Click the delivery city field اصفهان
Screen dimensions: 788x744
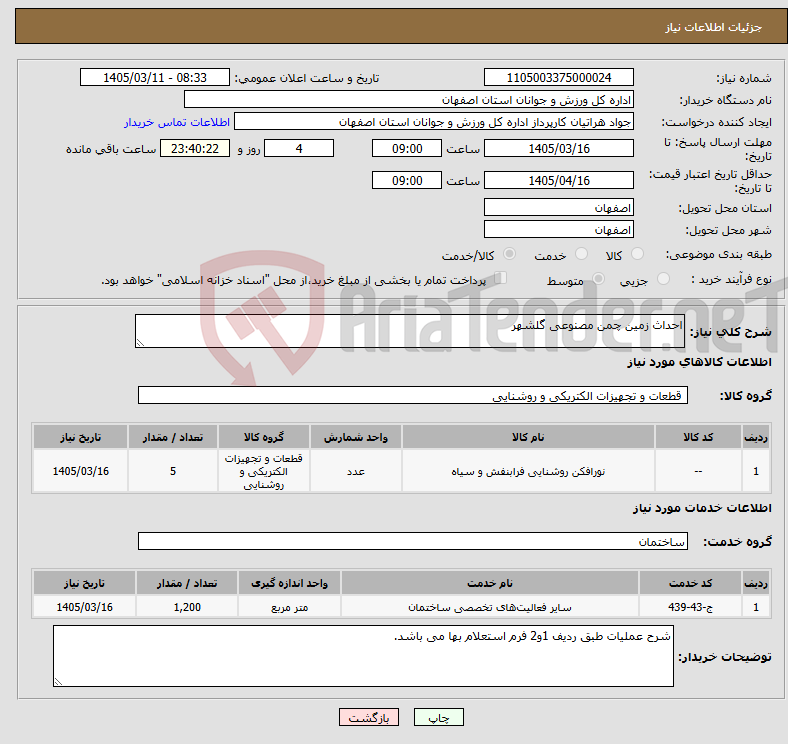click(x=558, y=229)
